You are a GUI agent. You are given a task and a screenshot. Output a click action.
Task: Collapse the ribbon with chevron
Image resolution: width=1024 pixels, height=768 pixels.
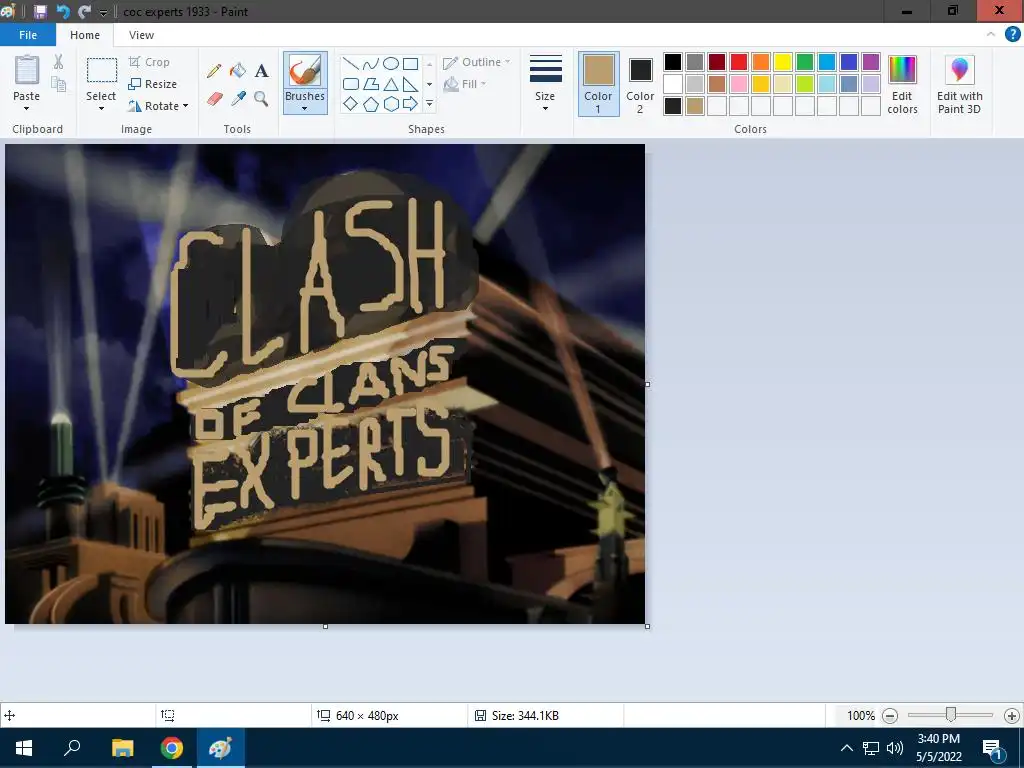coord(991,35)
